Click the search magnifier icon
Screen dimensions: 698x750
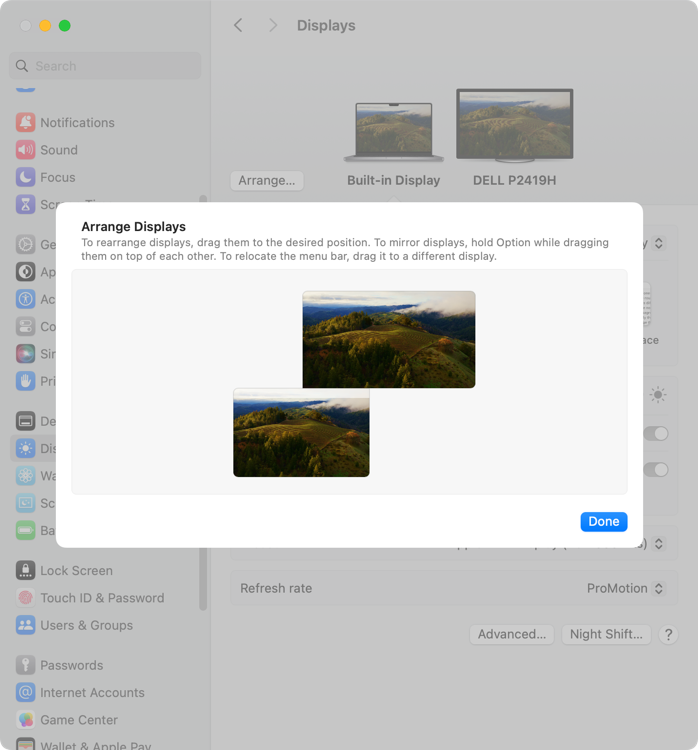coord(22,66)
